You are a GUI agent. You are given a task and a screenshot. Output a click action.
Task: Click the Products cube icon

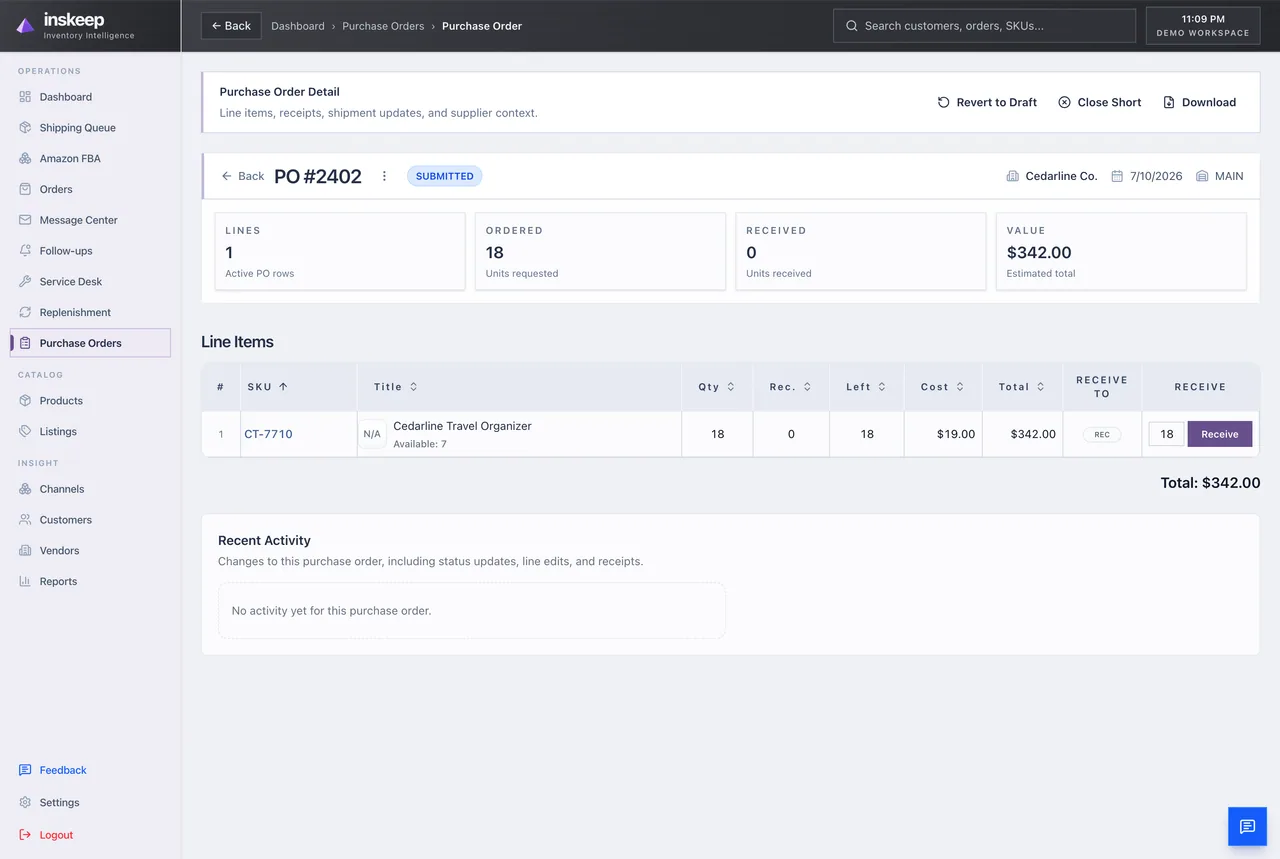(x=25, y=401)
